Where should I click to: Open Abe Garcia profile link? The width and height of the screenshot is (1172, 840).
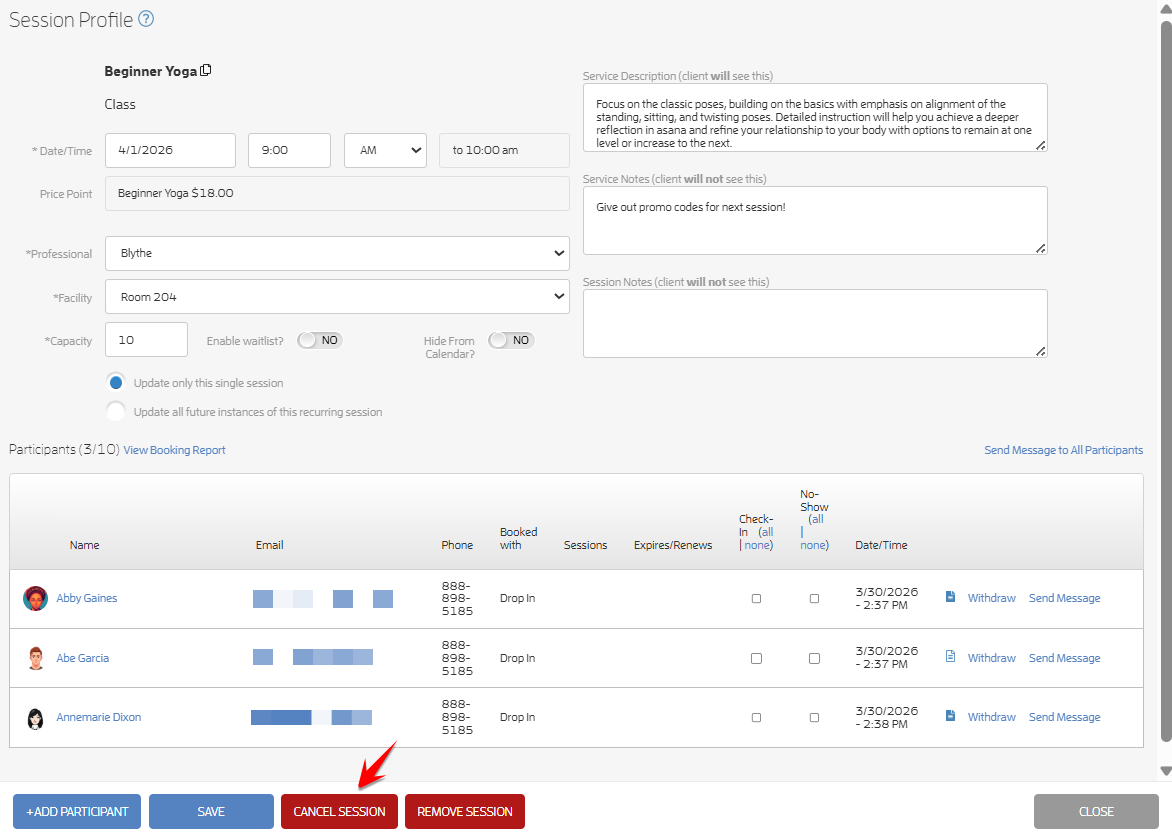coord(82,658)
